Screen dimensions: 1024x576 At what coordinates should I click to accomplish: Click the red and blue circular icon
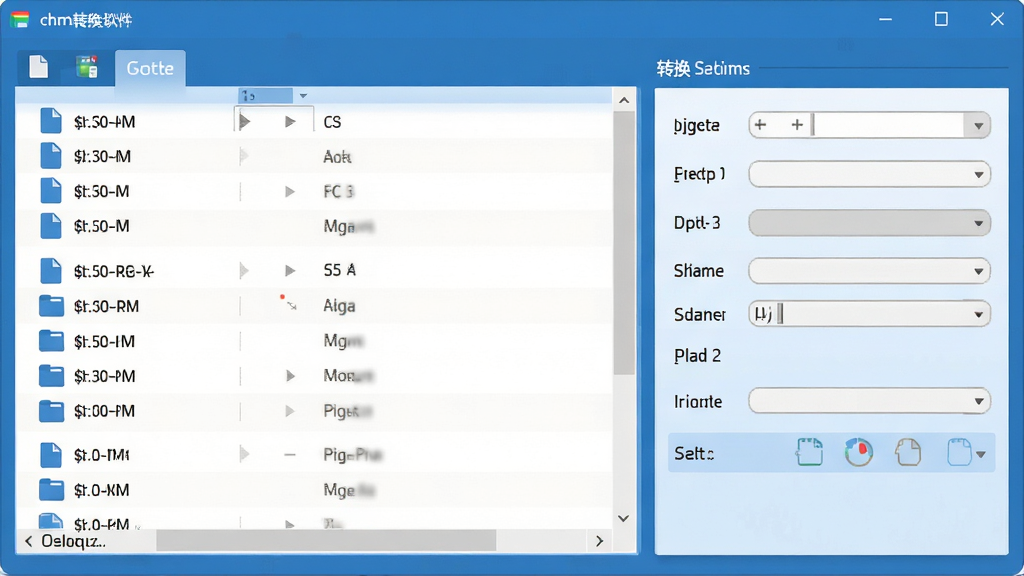859,452
